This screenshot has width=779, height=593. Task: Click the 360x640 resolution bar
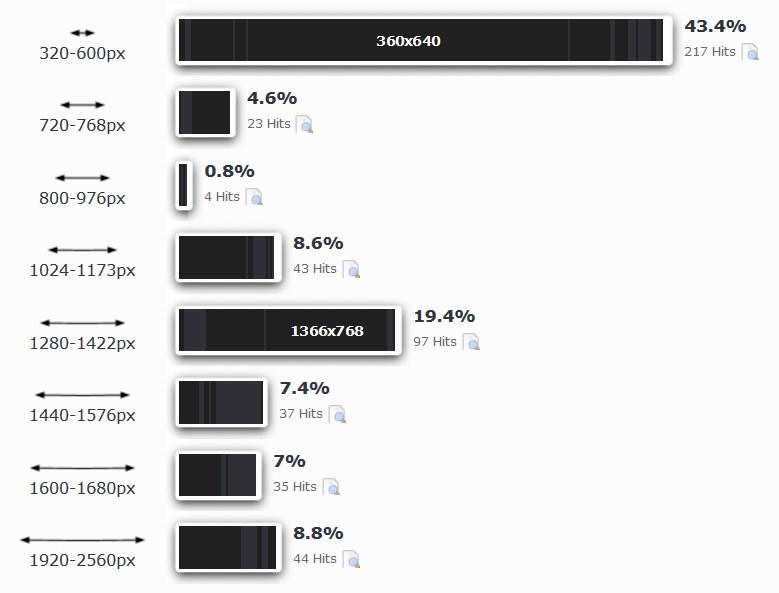pyautogui.click(x=420, y=41)
